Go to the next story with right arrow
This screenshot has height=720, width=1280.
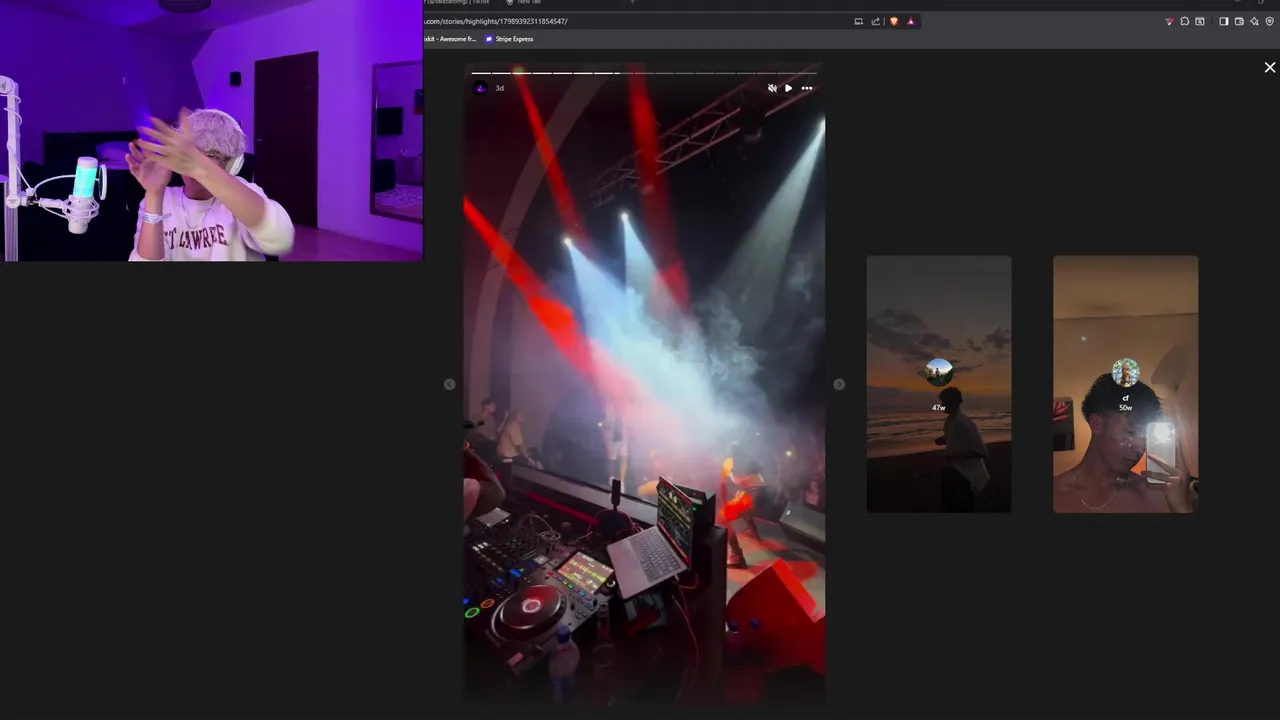[839, 384]
